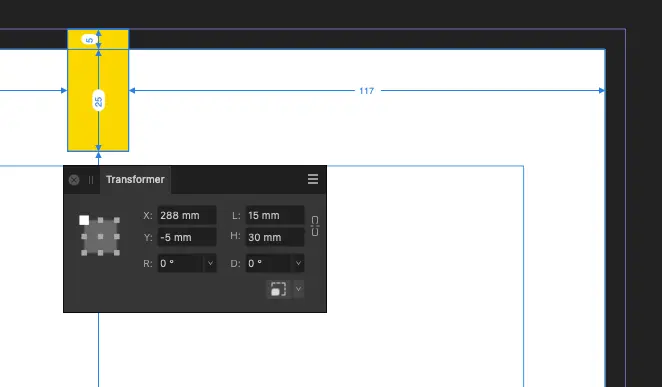The width and height of the screenshot is (662, 387).
Task: Open the Transformer panel hamburger menu
Action: coord(313,179)
